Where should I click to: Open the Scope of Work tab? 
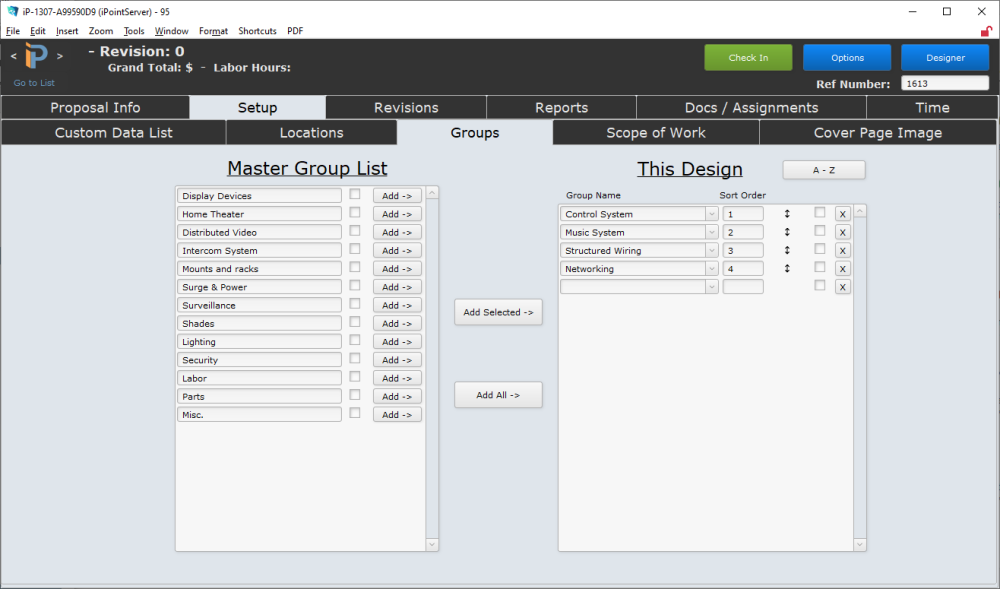point(656,133)
